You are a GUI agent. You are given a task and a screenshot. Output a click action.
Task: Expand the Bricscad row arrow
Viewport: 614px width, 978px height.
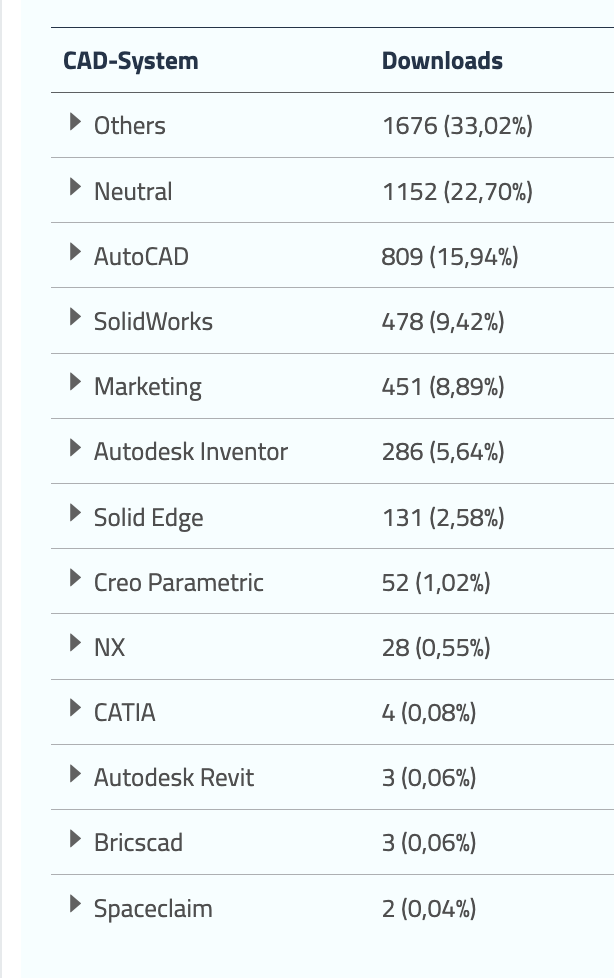pos(76,838)
